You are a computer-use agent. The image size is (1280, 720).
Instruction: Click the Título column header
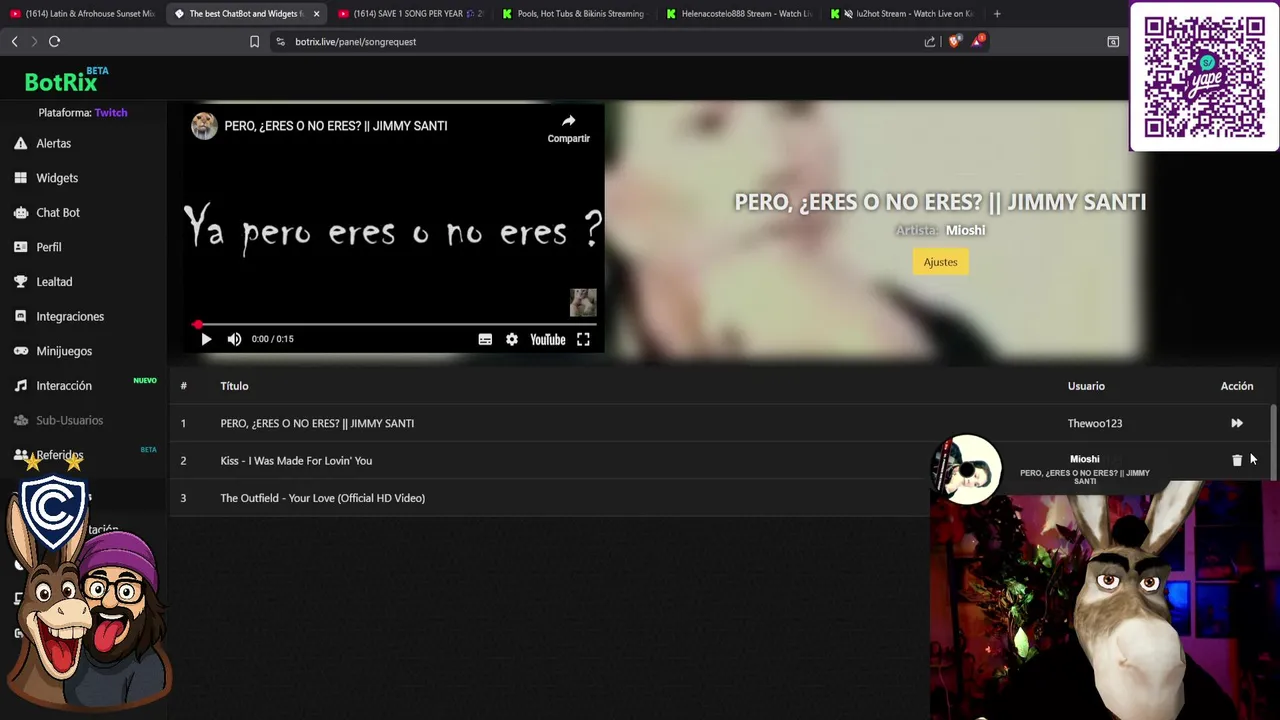[234, 386]
